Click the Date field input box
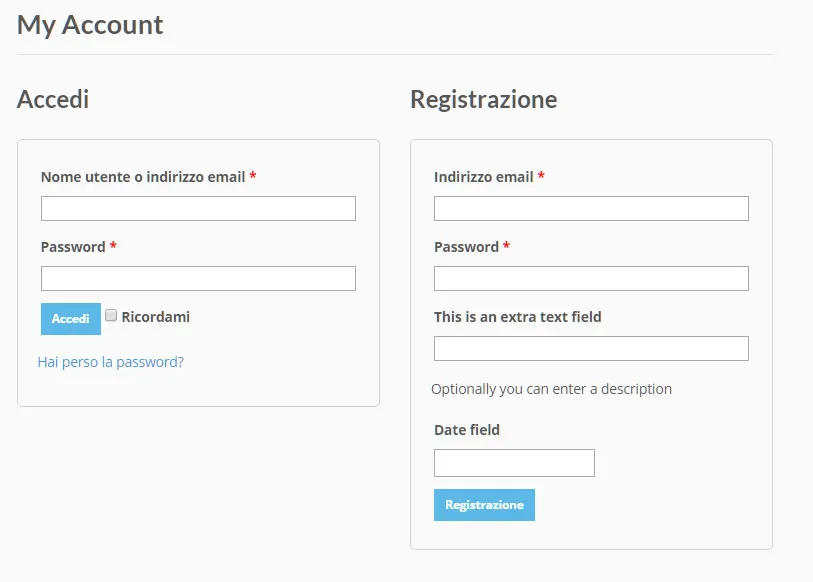This screenshot has width=813, height=582. click(x=514, y=463)
